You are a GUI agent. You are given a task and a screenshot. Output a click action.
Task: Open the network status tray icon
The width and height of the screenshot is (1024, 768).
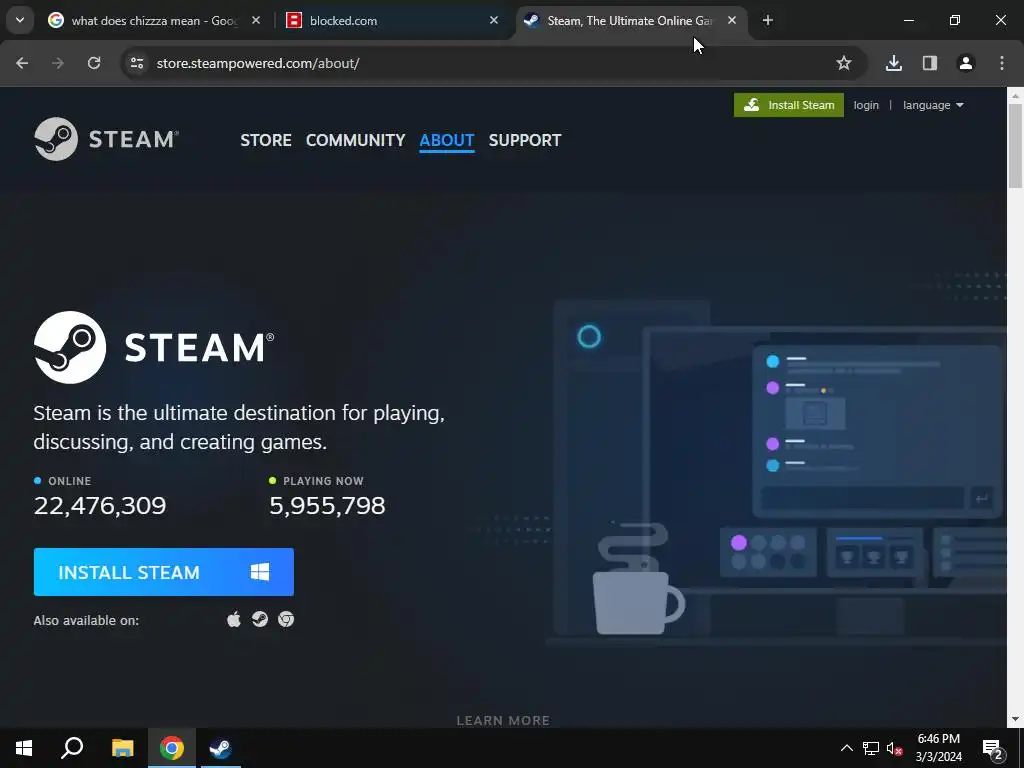[x=871, y=748]
